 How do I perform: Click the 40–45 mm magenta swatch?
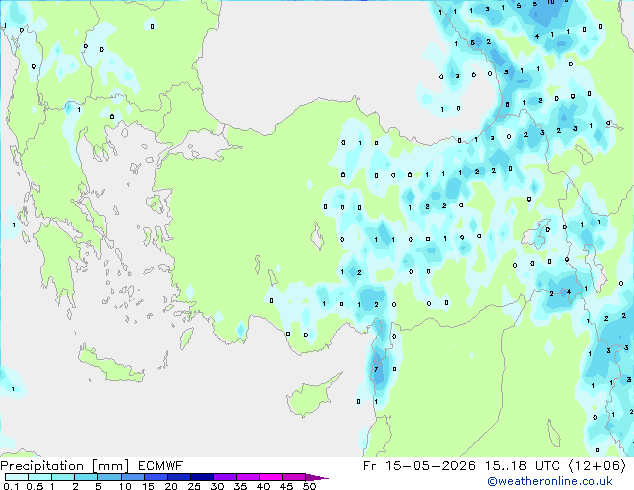(x=271, y=477)
